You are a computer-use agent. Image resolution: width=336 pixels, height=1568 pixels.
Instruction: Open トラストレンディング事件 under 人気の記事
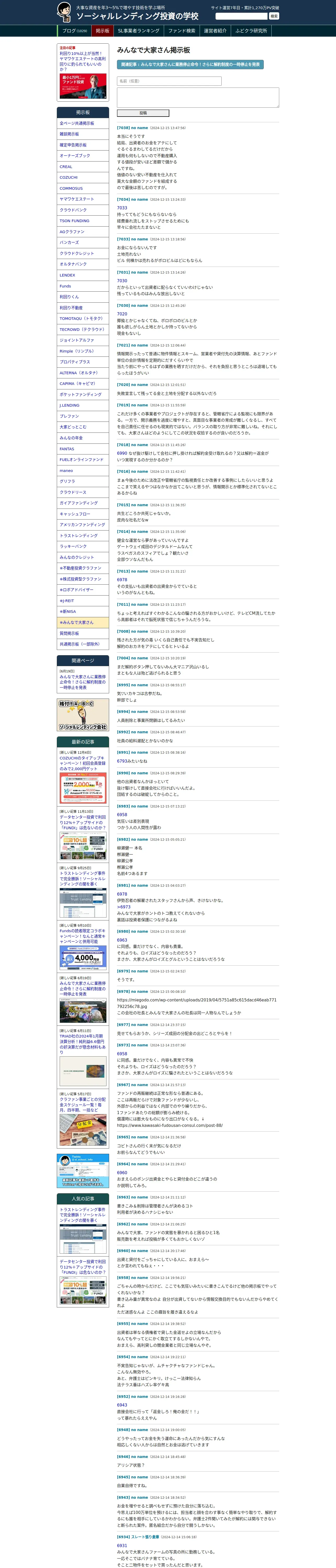(x=83, y=1215)
